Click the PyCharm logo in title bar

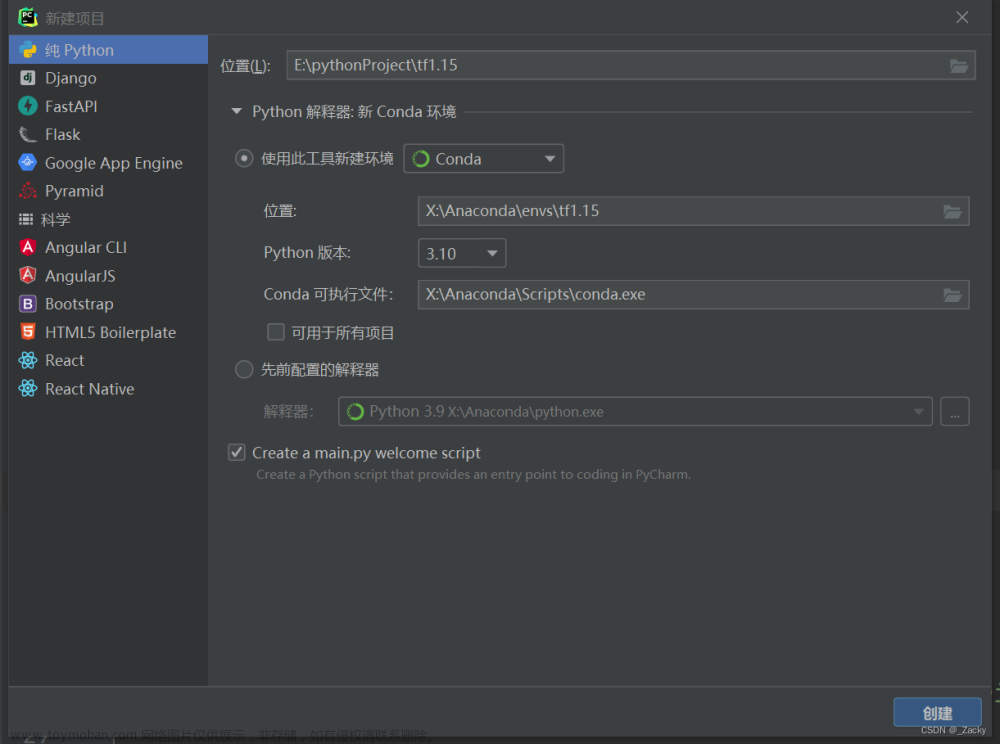28,17
